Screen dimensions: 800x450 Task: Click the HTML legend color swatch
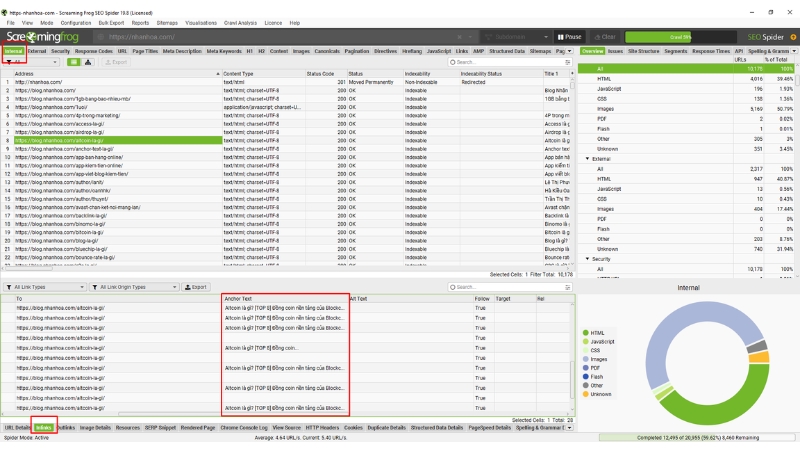585,333
